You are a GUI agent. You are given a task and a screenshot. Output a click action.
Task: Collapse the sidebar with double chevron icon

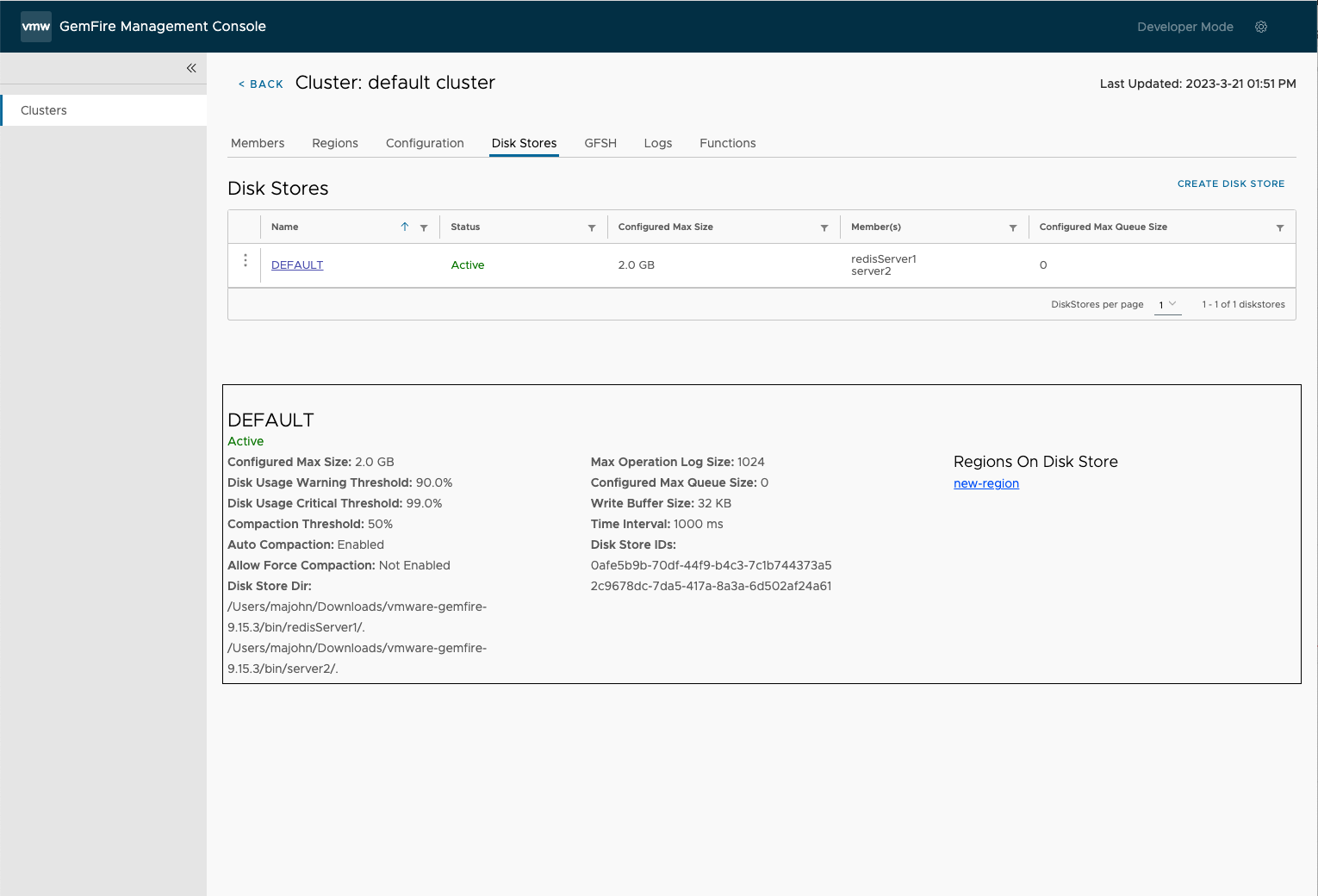[x=191, y=68]
